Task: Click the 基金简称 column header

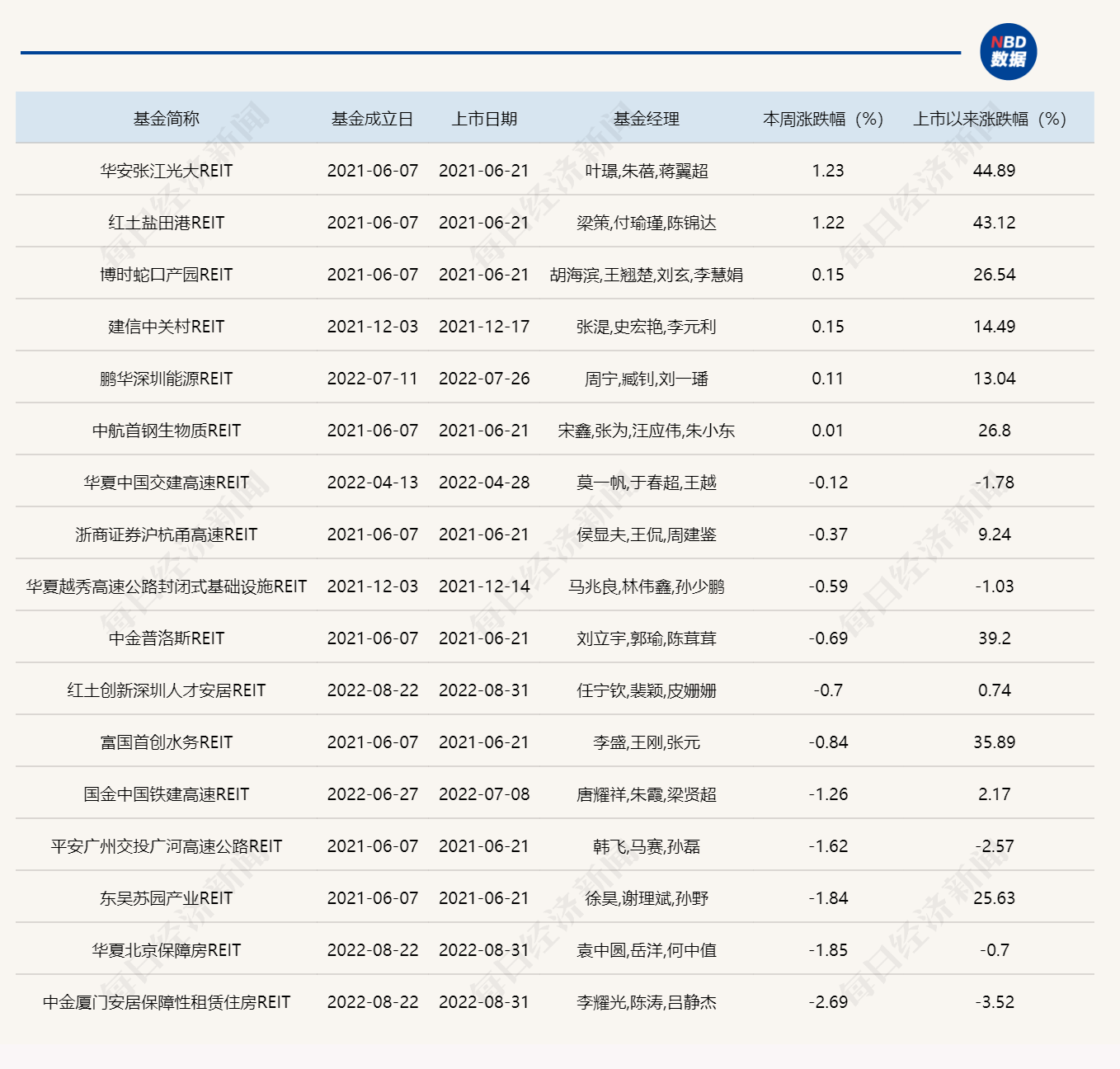Action: [x=167, y=119]
